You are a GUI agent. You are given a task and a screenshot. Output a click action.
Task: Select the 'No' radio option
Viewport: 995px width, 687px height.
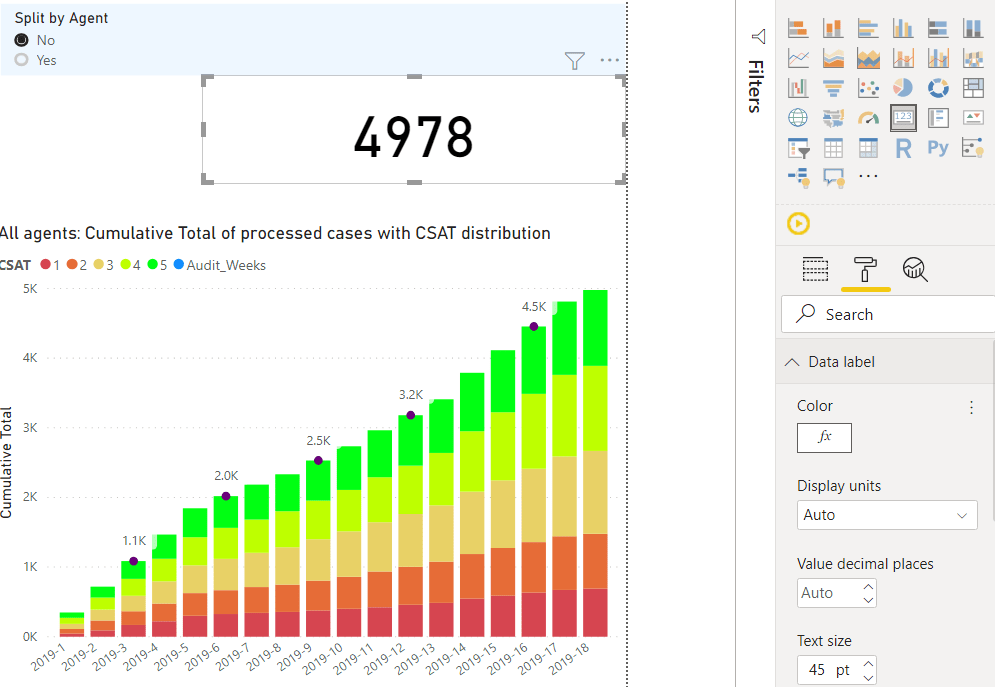click(22, 40)
